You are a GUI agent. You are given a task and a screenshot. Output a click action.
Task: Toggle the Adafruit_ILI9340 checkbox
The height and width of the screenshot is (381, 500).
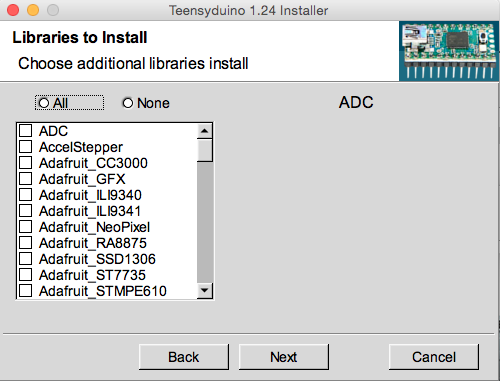(x=26, y=195)
